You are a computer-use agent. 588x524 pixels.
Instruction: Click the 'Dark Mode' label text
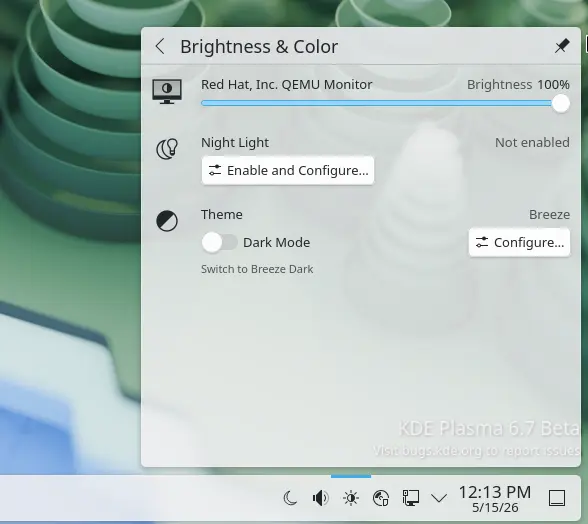(x=276, y=243)
